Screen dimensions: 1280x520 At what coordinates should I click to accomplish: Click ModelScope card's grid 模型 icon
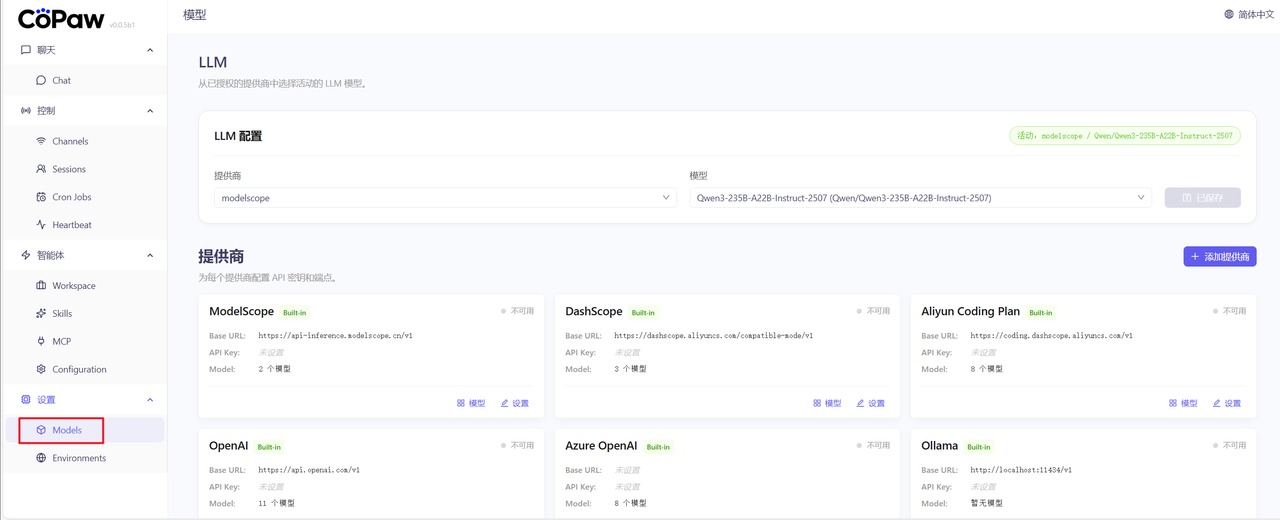pyautogui.click(x=461, y=403)
